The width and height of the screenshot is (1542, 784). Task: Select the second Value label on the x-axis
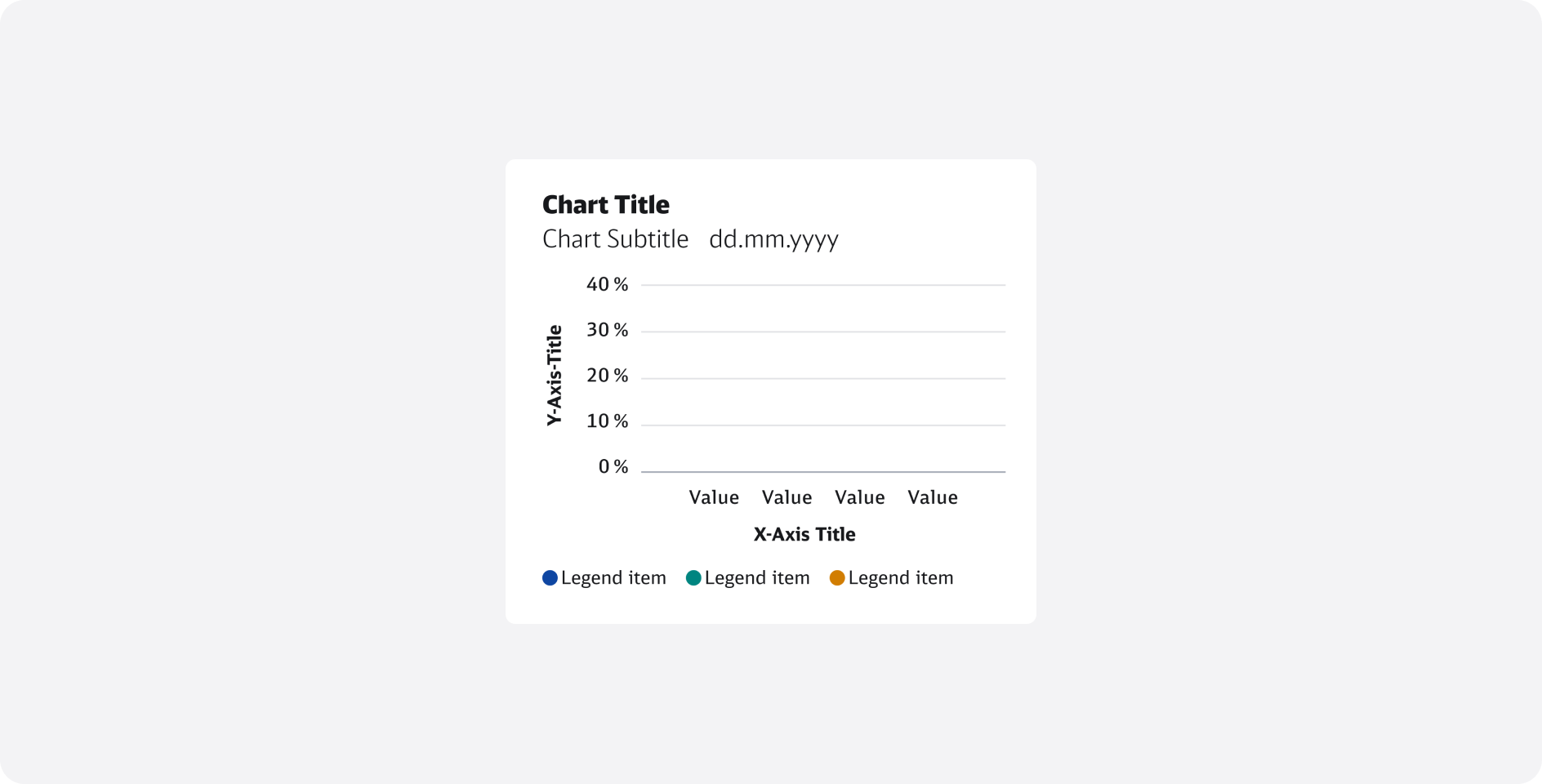[787, 497]
